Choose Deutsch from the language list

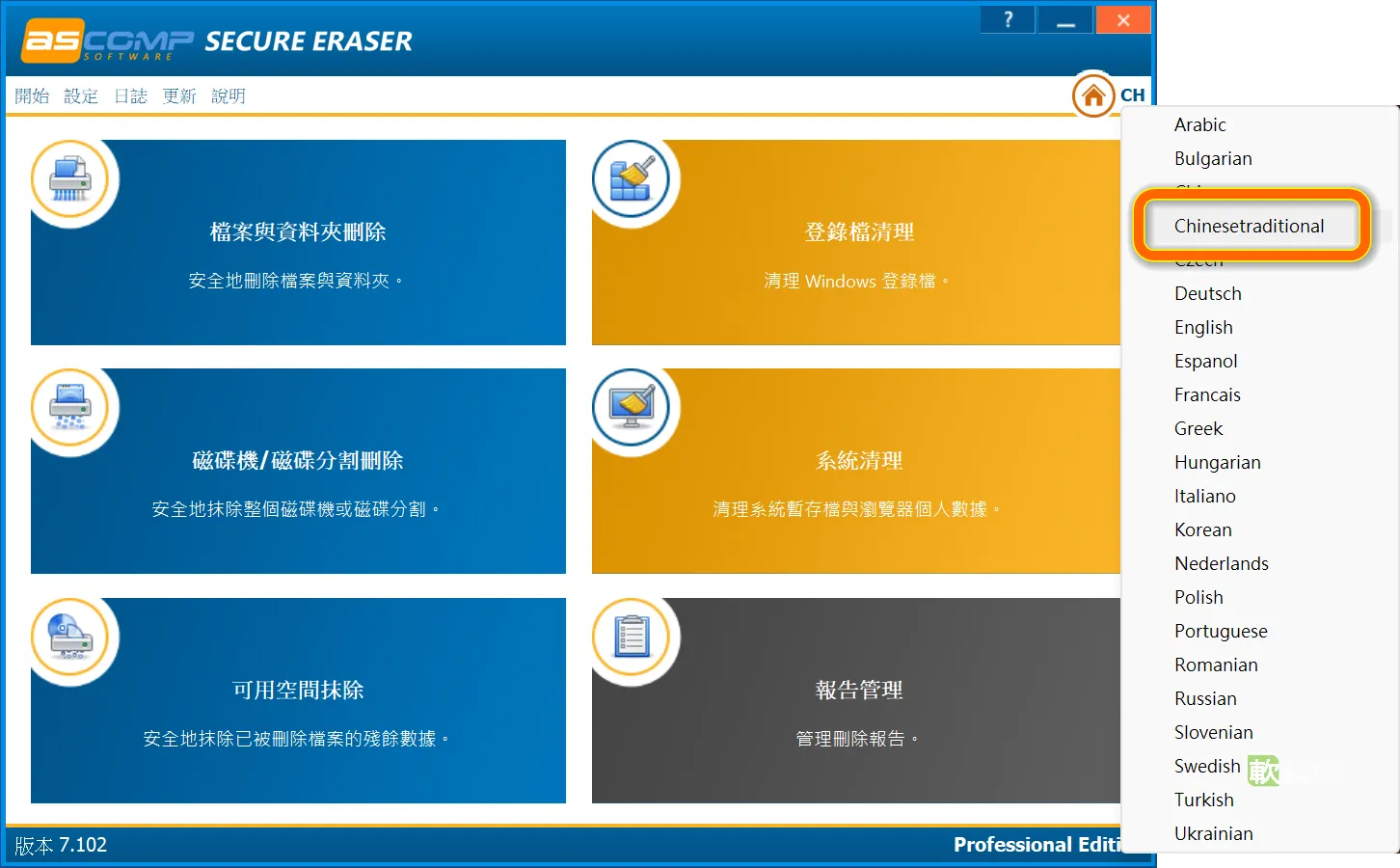point(1207,293)
